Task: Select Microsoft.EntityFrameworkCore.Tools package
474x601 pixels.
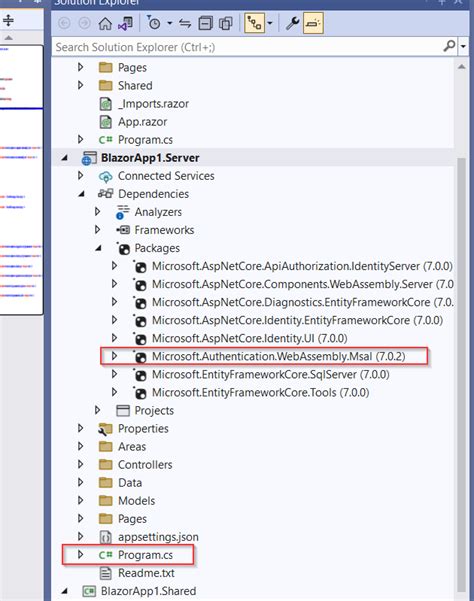Action: [x=261, y=392]
